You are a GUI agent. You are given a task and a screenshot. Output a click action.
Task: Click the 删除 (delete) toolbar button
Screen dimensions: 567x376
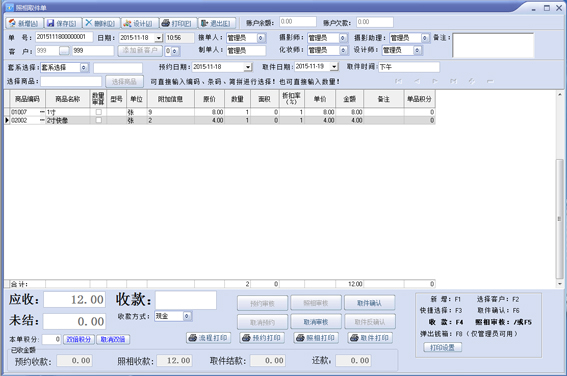click(101, 23)
